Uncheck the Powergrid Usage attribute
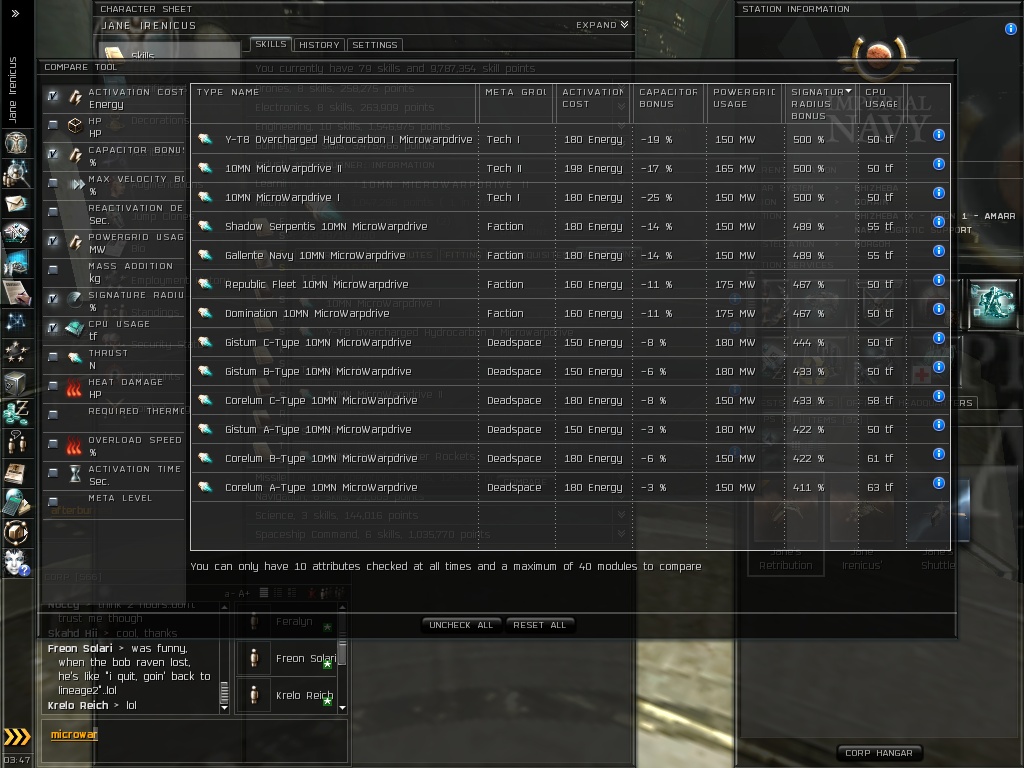The width and height of the screenshot is (1024, 768). tap(53, 241)
